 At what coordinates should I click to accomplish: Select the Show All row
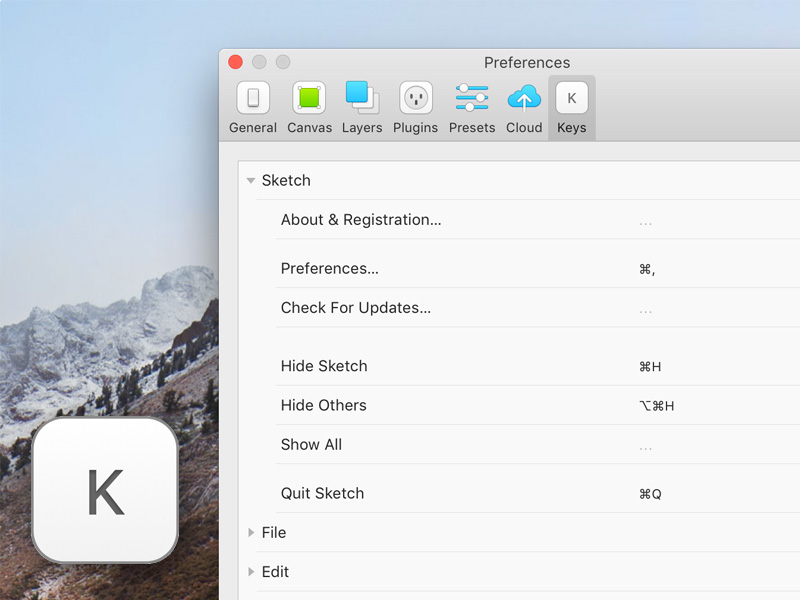(x=538, y=445)
